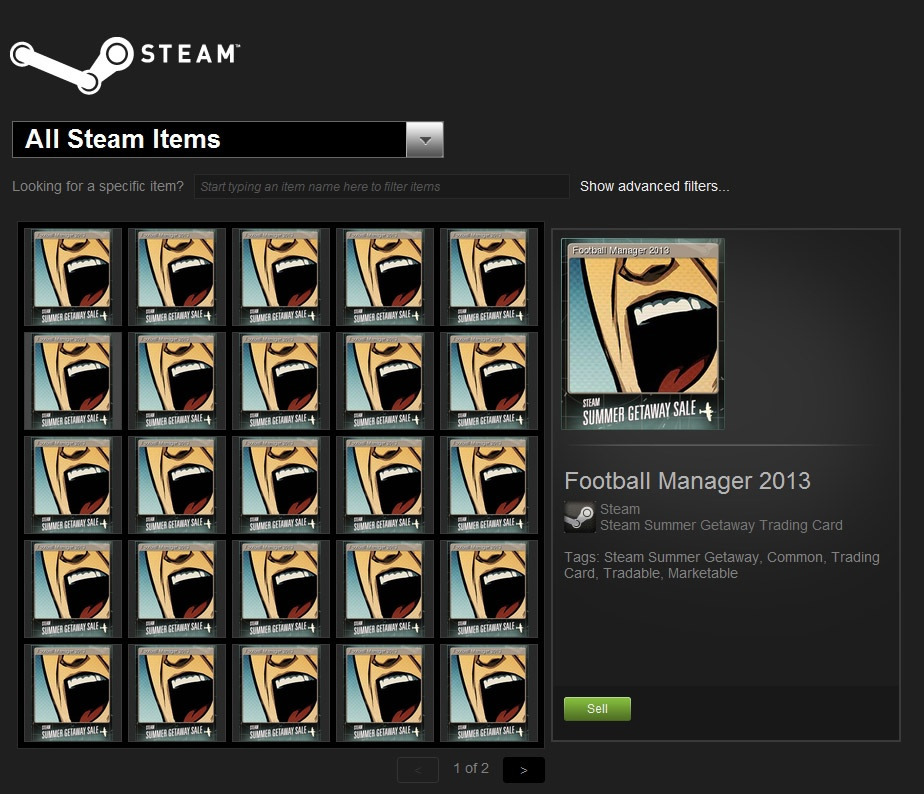Click the large Football Manager 2013 card preview

coord(643,334)
